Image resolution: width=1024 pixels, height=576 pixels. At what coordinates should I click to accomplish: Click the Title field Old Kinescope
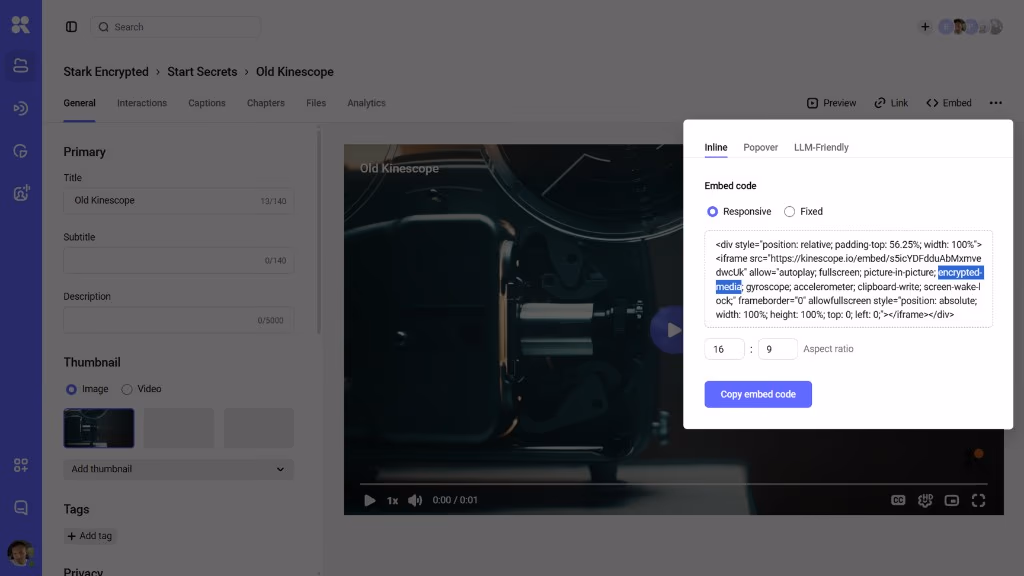(178, 200)
